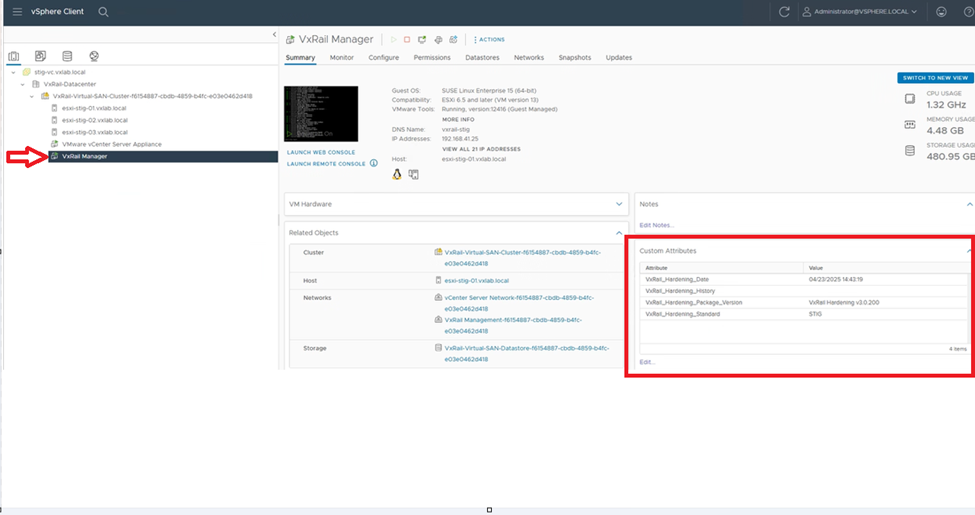Select VxRail Manager in the inventory tree
This screenshot has width=975, height=515.
click(x=85, y=156)
